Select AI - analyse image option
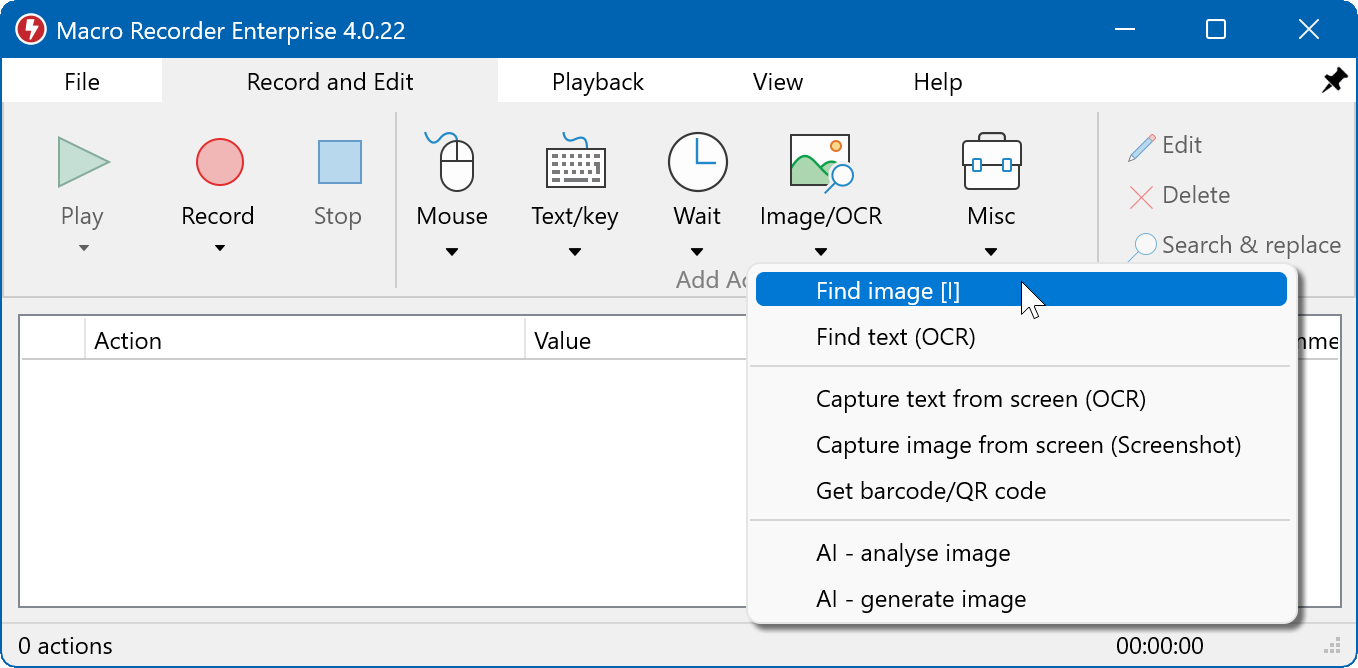This screenshot has height=668, width=1358. (912, 553)
